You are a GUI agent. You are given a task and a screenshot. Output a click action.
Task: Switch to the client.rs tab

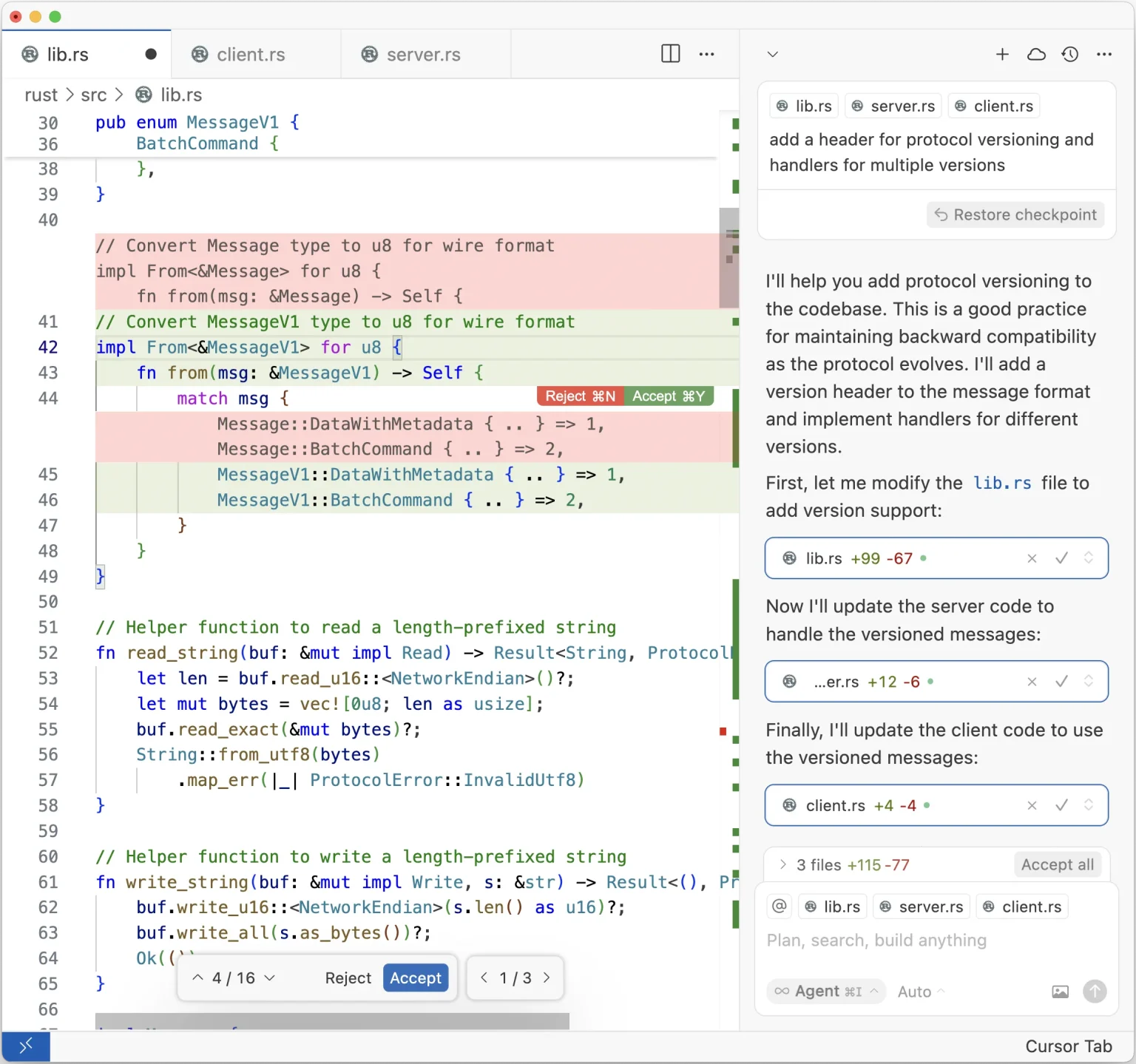point(250,55)
